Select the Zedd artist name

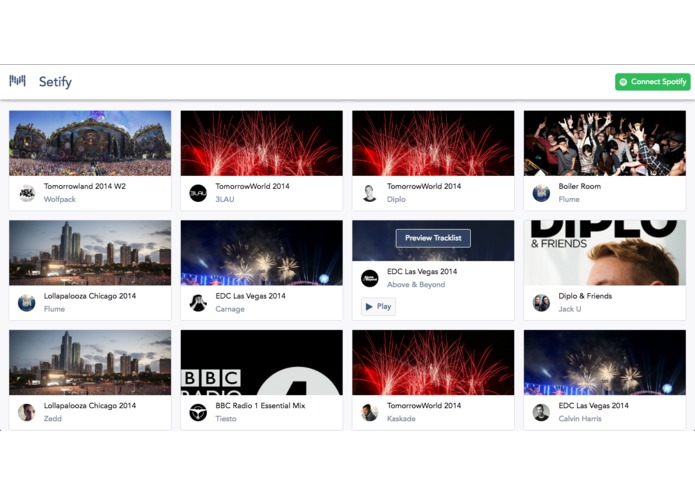53,419
